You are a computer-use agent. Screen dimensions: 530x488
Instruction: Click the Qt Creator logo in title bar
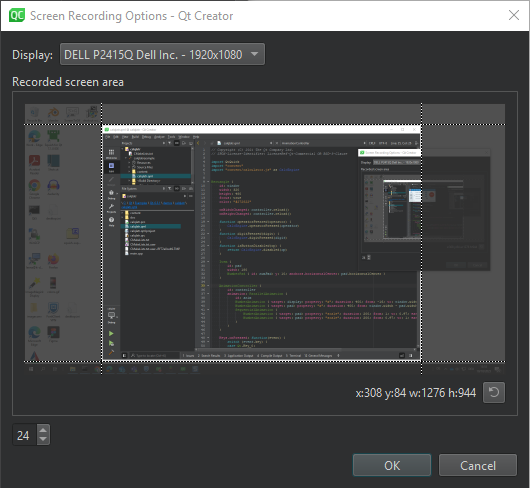pyautogui.click(x=17, y=16)
